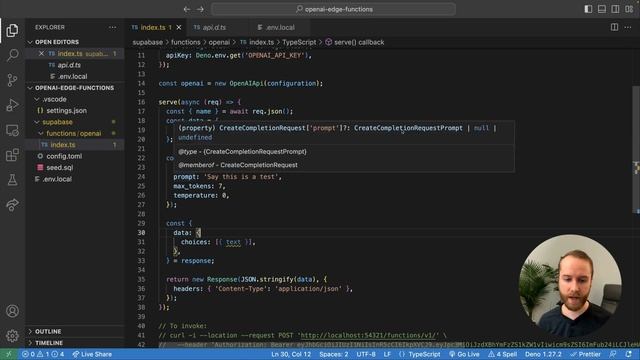
Task: Start Live Share from status bar
Action: tap(92, 354)
